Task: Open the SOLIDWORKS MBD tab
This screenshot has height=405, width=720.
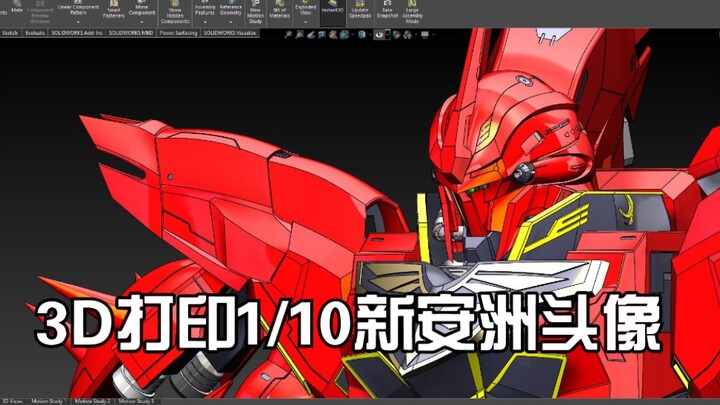Action: [x=131, y=33]
